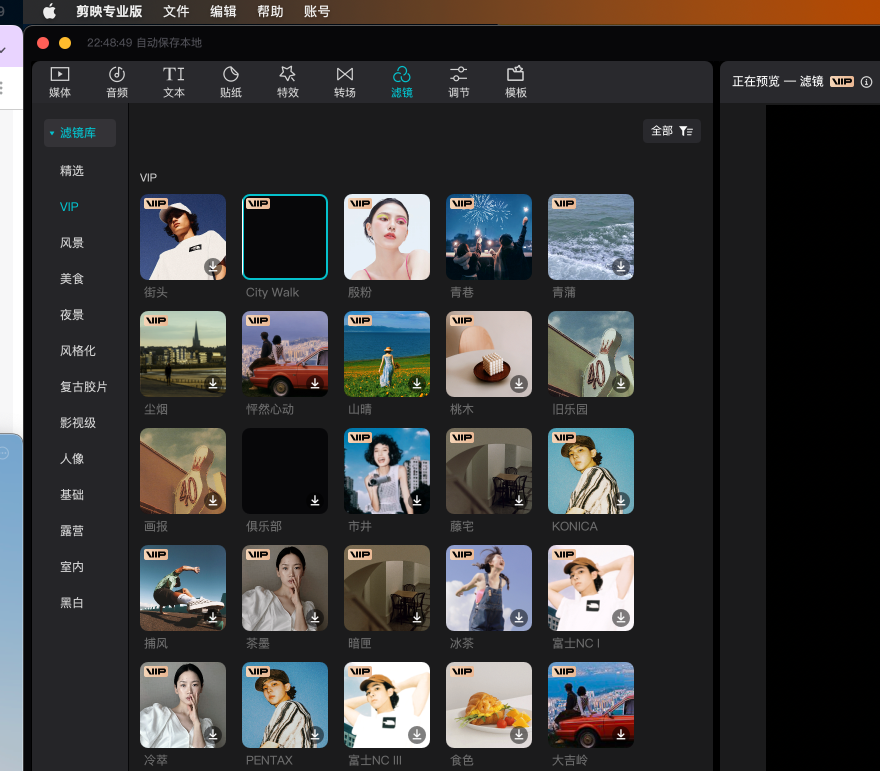Switch to the 文本 text tool
This screenshot has height=771, width=880.
(x=174, y=82)
